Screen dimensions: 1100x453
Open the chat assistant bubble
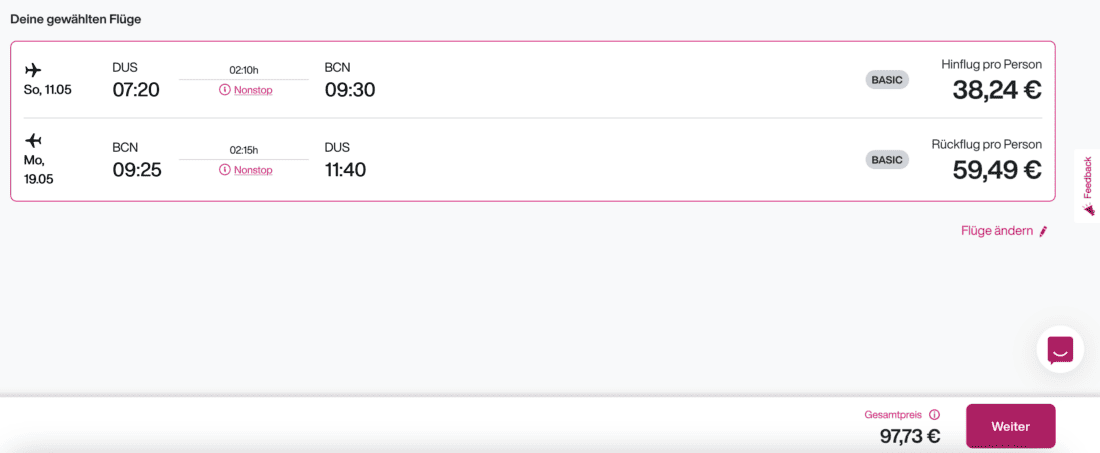click(1060, 350)
